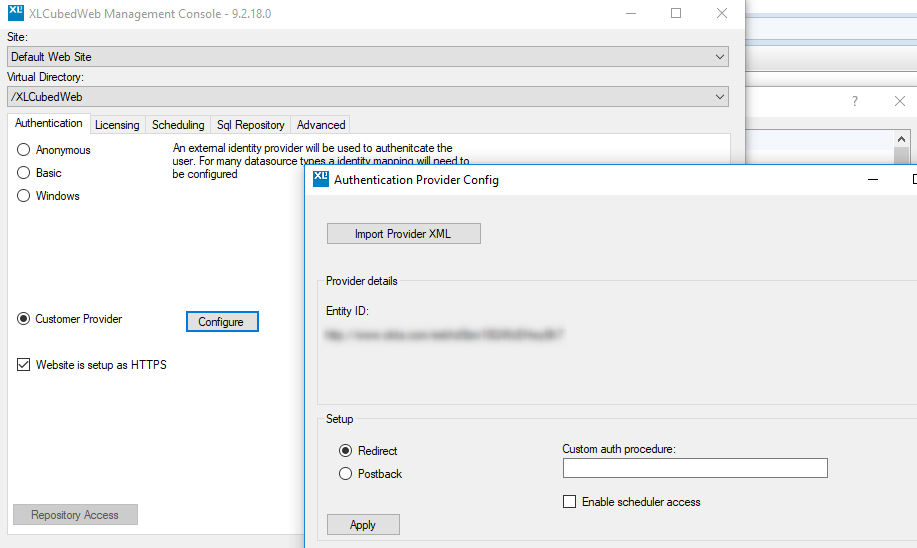Image resolution: width=917 pixels, height=548 pixels.
Task: Open the Scheduling tab
Action: [178, 125]
